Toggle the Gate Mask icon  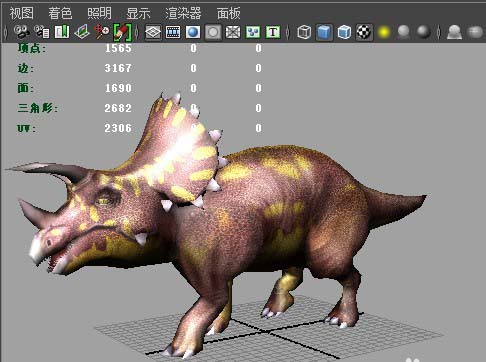coord(213,32)
